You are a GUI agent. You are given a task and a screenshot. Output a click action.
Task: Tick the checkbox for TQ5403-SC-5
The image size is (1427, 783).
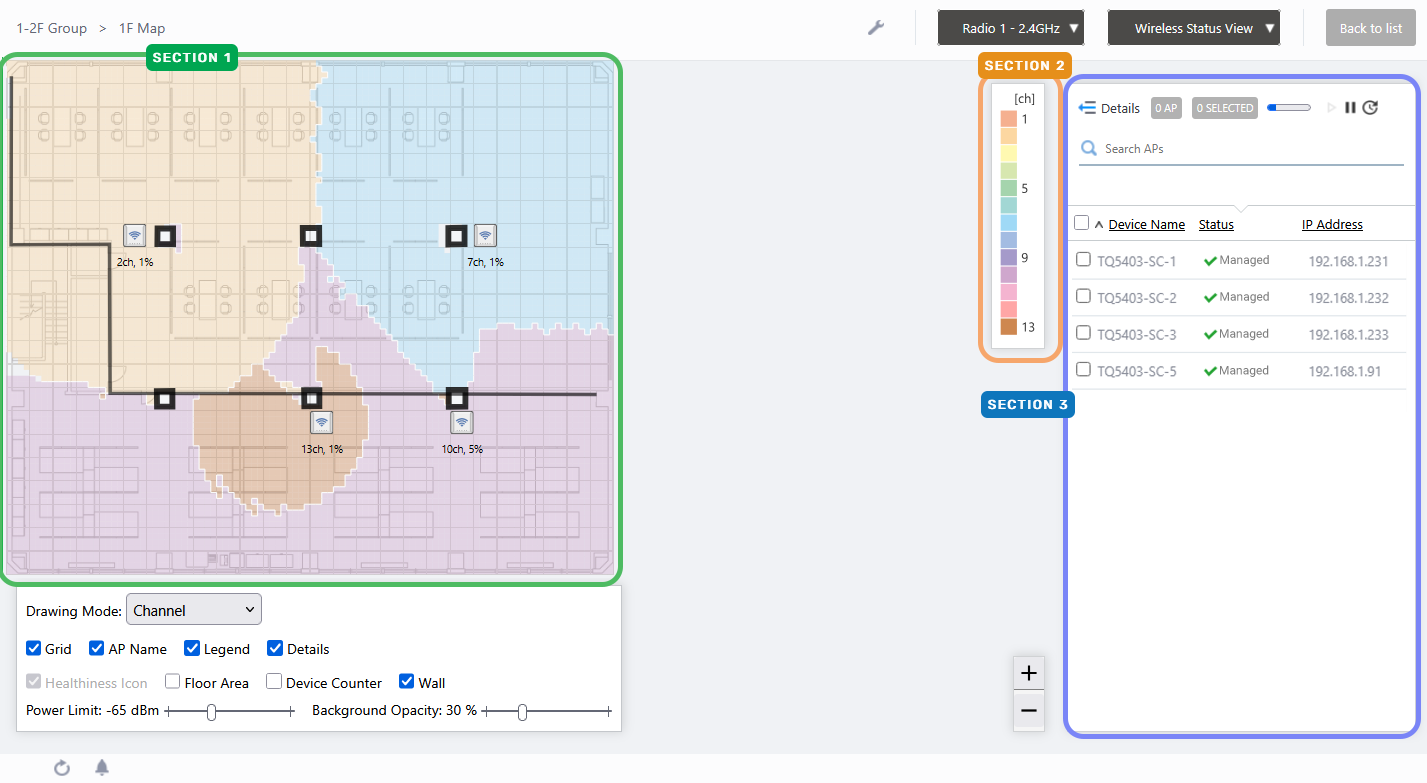[x=1083, y=370]
